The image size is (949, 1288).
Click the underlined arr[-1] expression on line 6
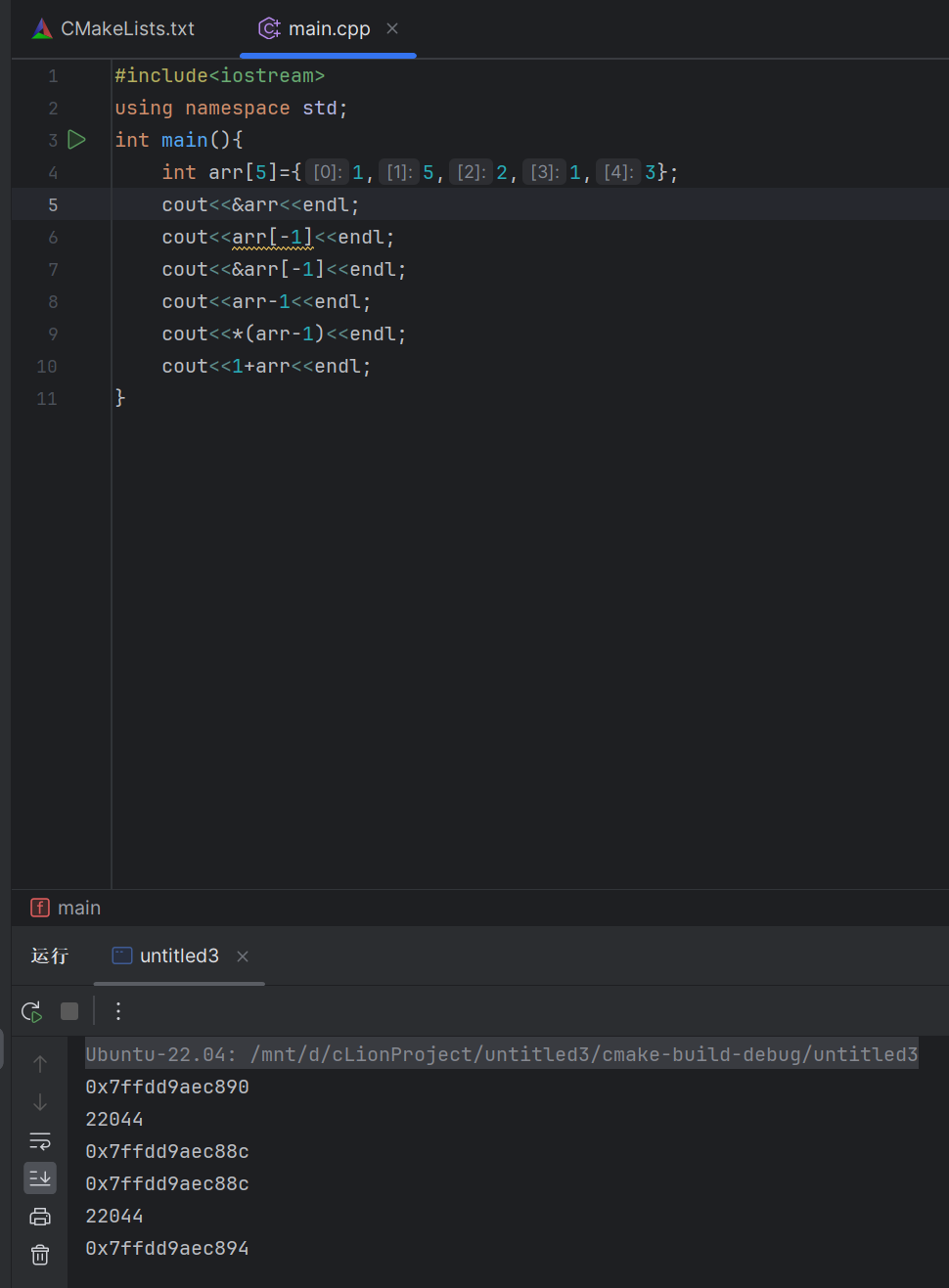pyautogui.click(x=273, y=237)
